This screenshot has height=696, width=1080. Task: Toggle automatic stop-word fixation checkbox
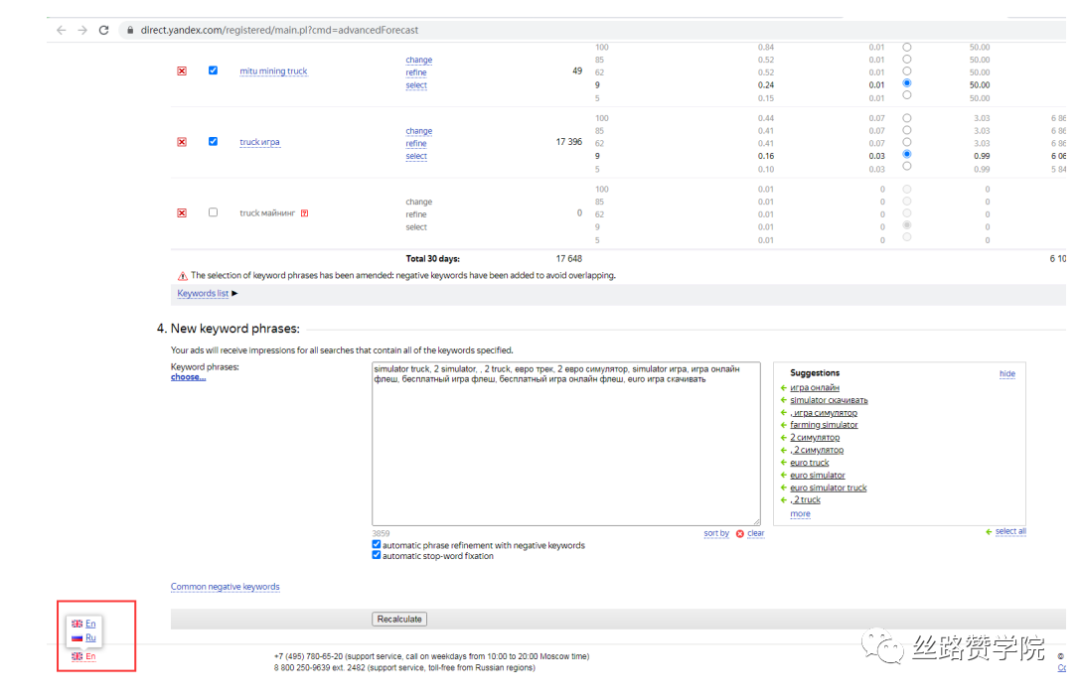377,555
